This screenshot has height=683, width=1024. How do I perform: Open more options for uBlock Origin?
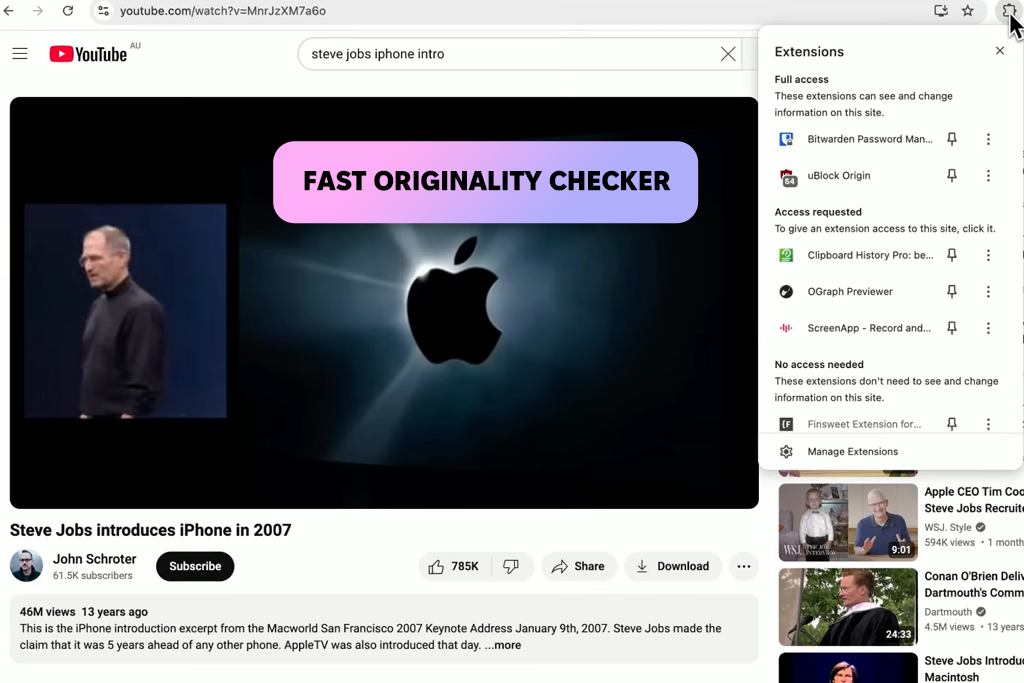(988, 176)
